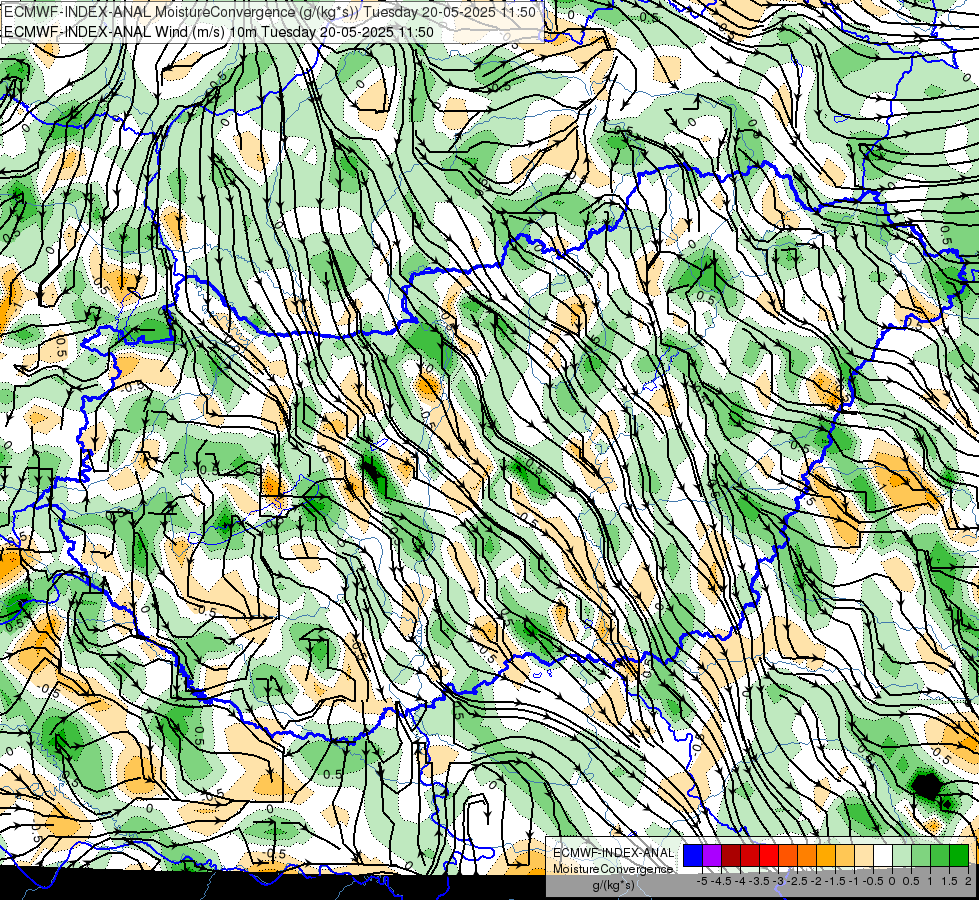Click the 0 tick label in the legend

tap(893, 881)
